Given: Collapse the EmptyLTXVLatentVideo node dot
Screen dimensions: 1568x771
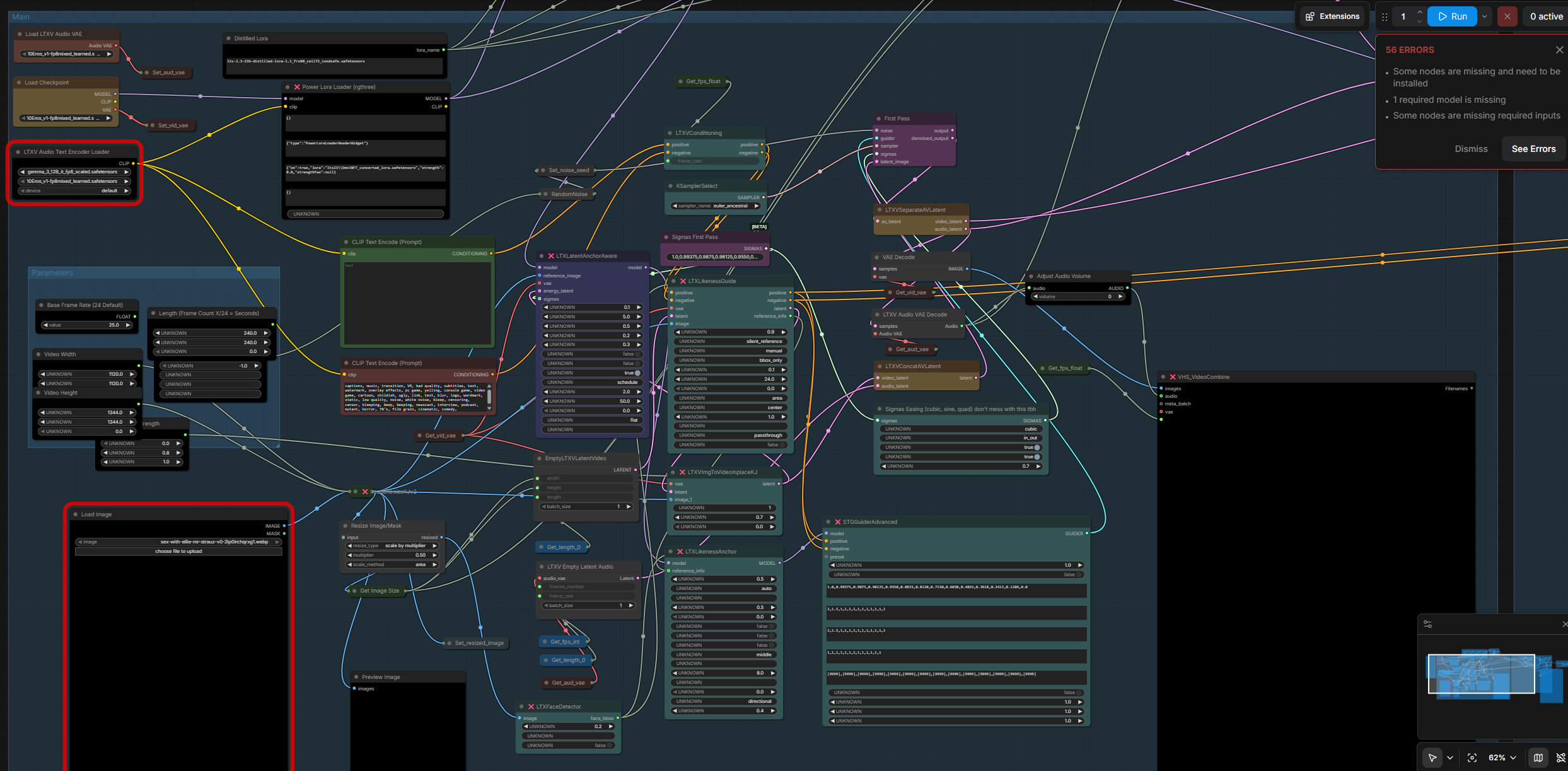Looking at the screenshot, I should (540, 458).
